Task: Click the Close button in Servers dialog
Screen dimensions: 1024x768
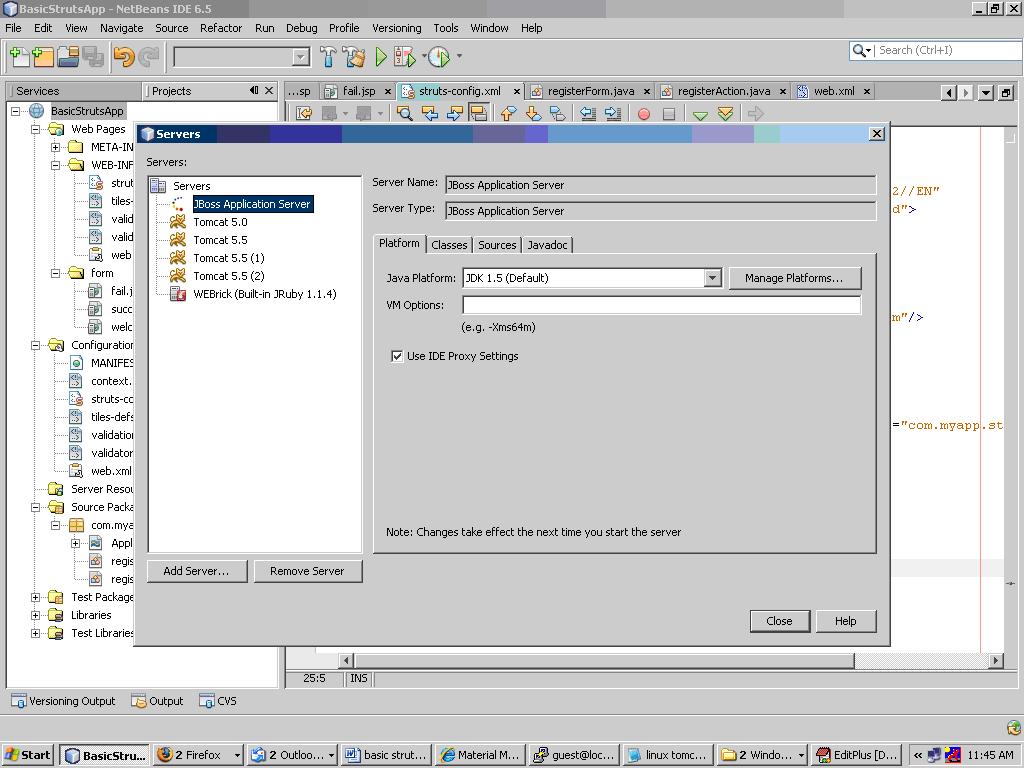Action: [779, 621]
